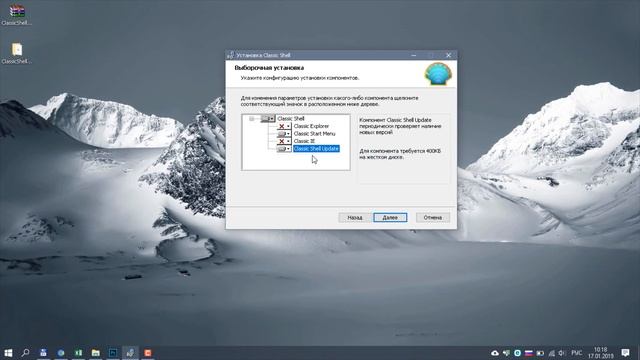Screen dimensions: 640x360
Task: Open the ClassicShell WinRAR archive on desktop
Action: click(17, 15)
